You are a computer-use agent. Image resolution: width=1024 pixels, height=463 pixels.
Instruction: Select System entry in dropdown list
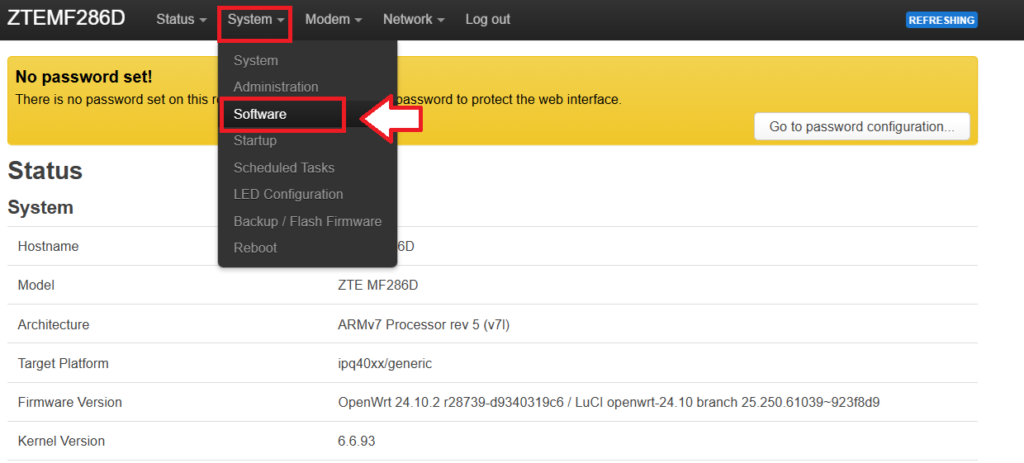click(256, 61)
